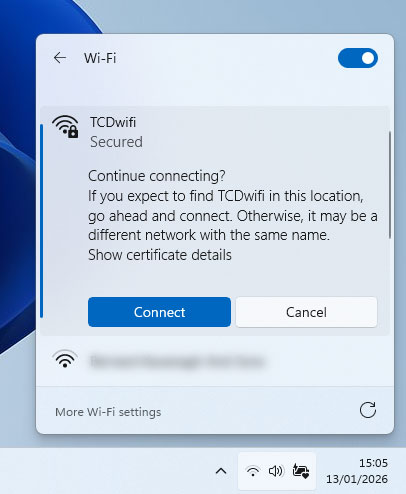Click the network list vertical scrollbar
406x494 pixels.
click(389, 185)
